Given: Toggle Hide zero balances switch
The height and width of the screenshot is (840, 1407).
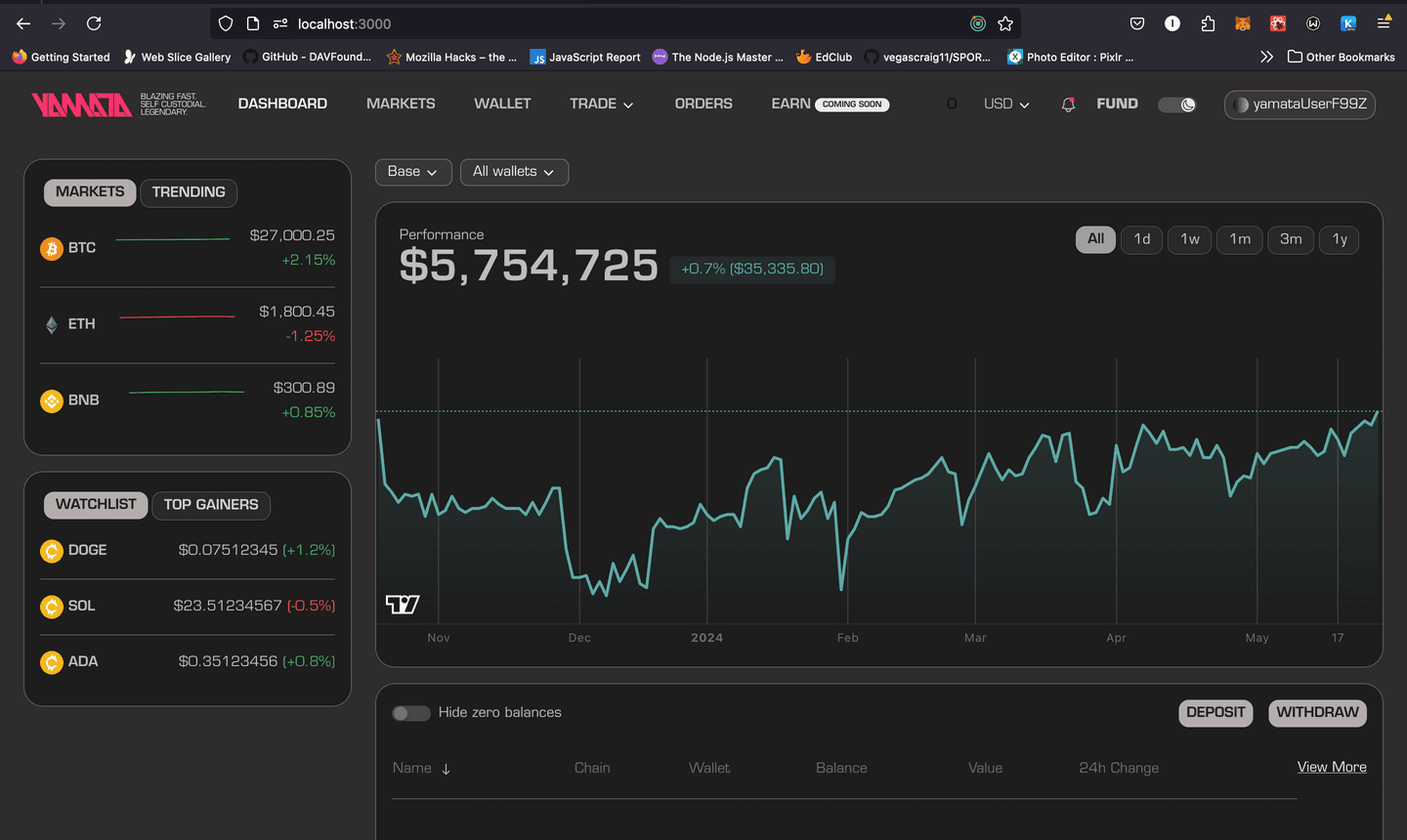Looking at the screenshot, I should (411, 713).
